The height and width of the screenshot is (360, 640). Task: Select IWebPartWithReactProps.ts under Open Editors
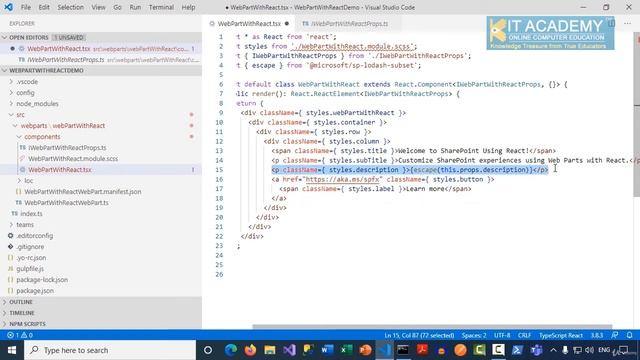coord(101,60)
